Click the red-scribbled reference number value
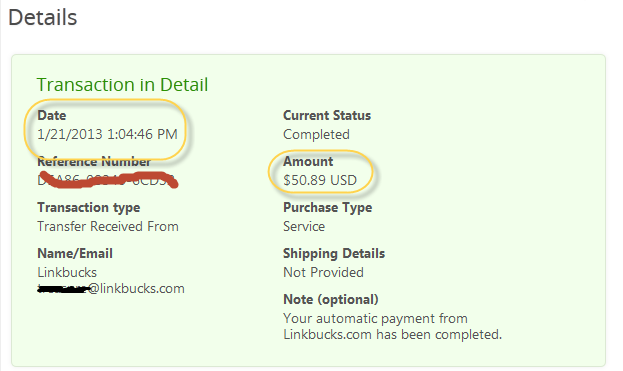 pos(107,180)
